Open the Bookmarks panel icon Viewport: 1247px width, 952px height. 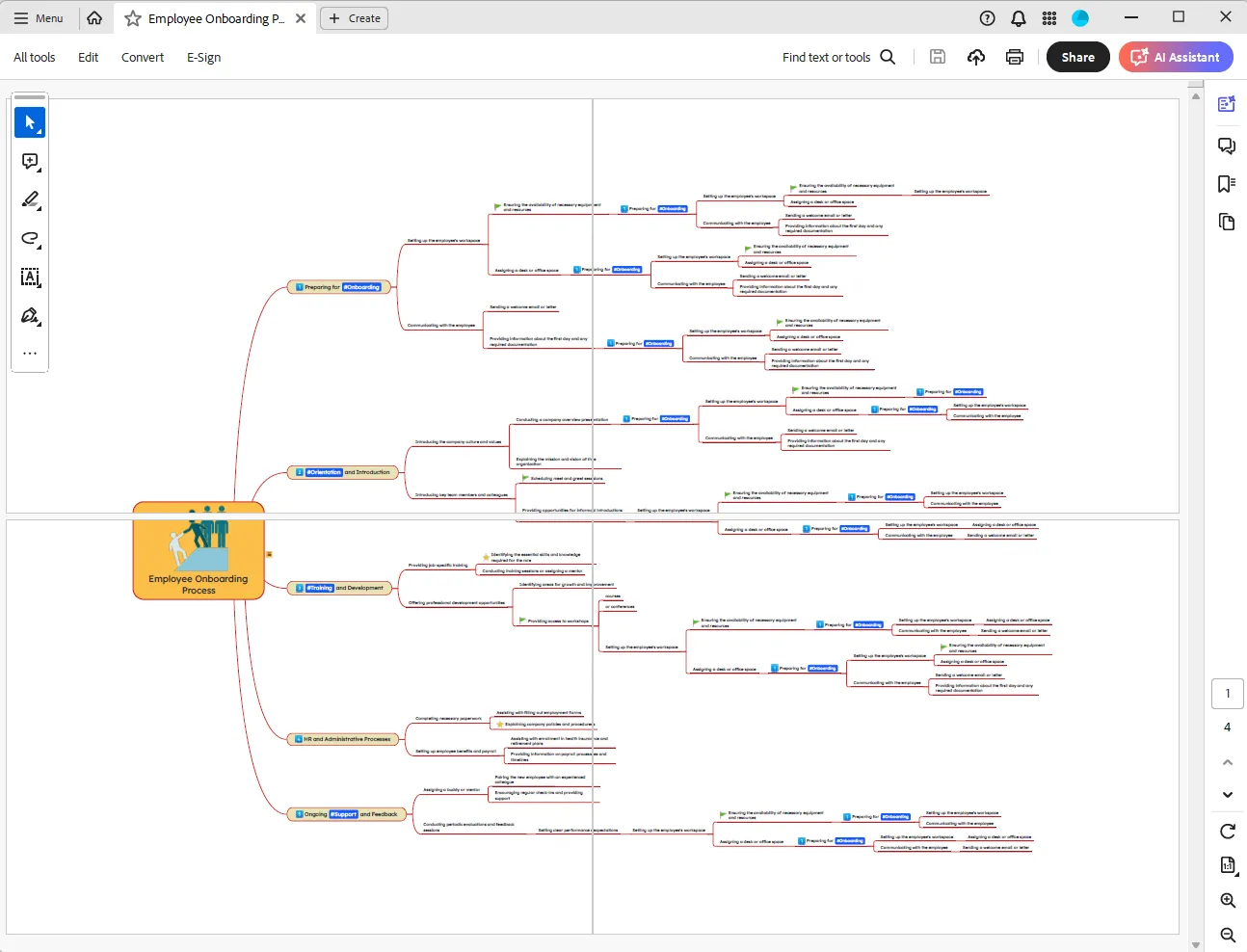coord(1227,184)
